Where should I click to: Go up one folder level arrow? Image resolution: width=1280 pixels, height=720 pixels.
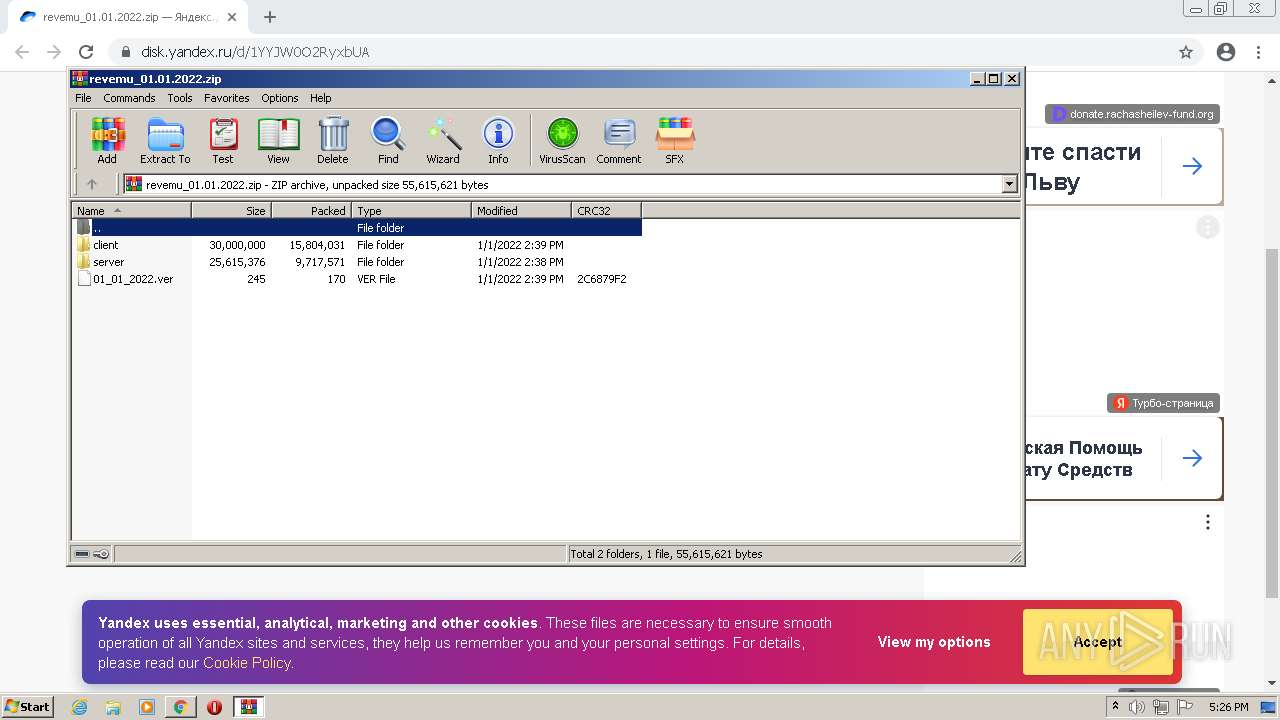(92, 184)
